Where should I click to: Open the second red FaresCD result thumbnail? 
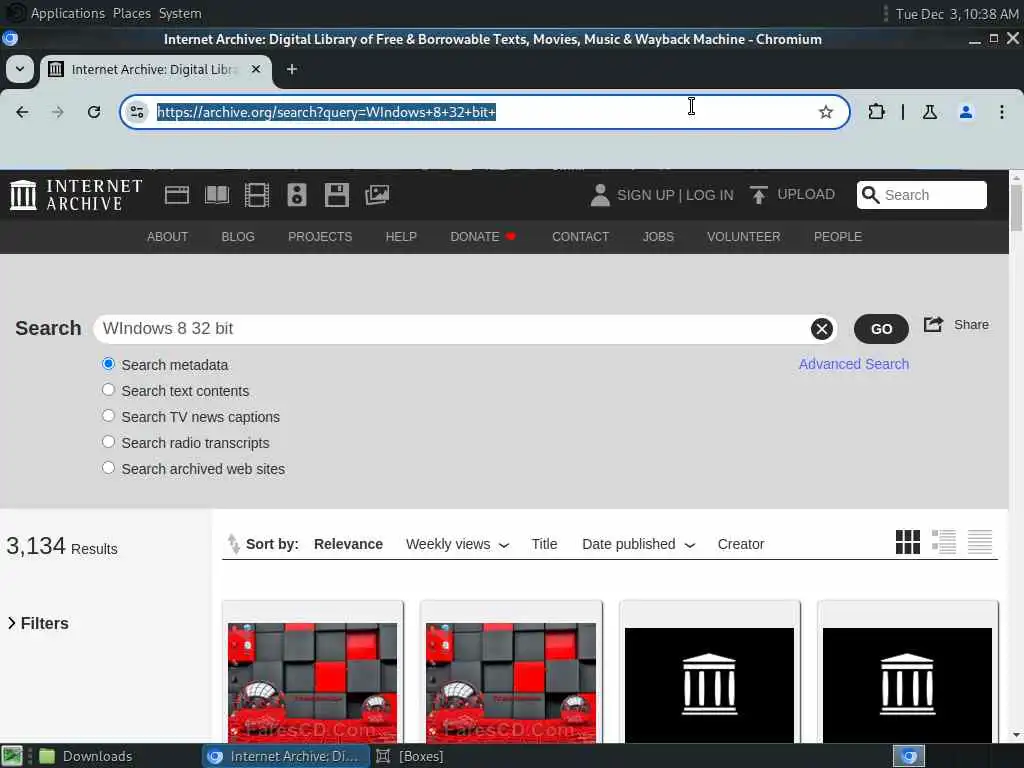(511, 682)
